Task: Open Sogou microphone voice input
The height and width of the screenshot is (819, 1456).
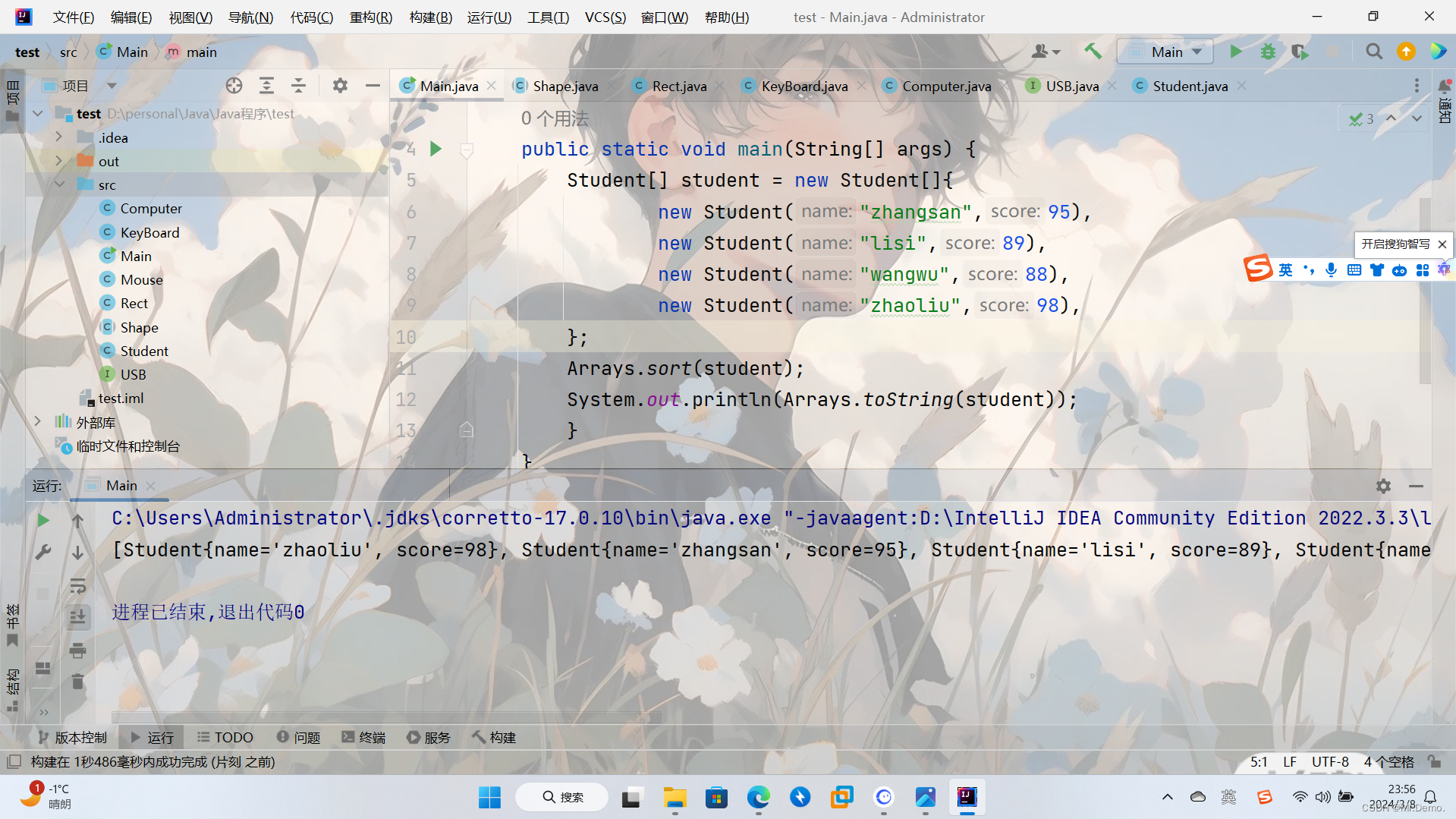Action: [x=1331, y=269]
